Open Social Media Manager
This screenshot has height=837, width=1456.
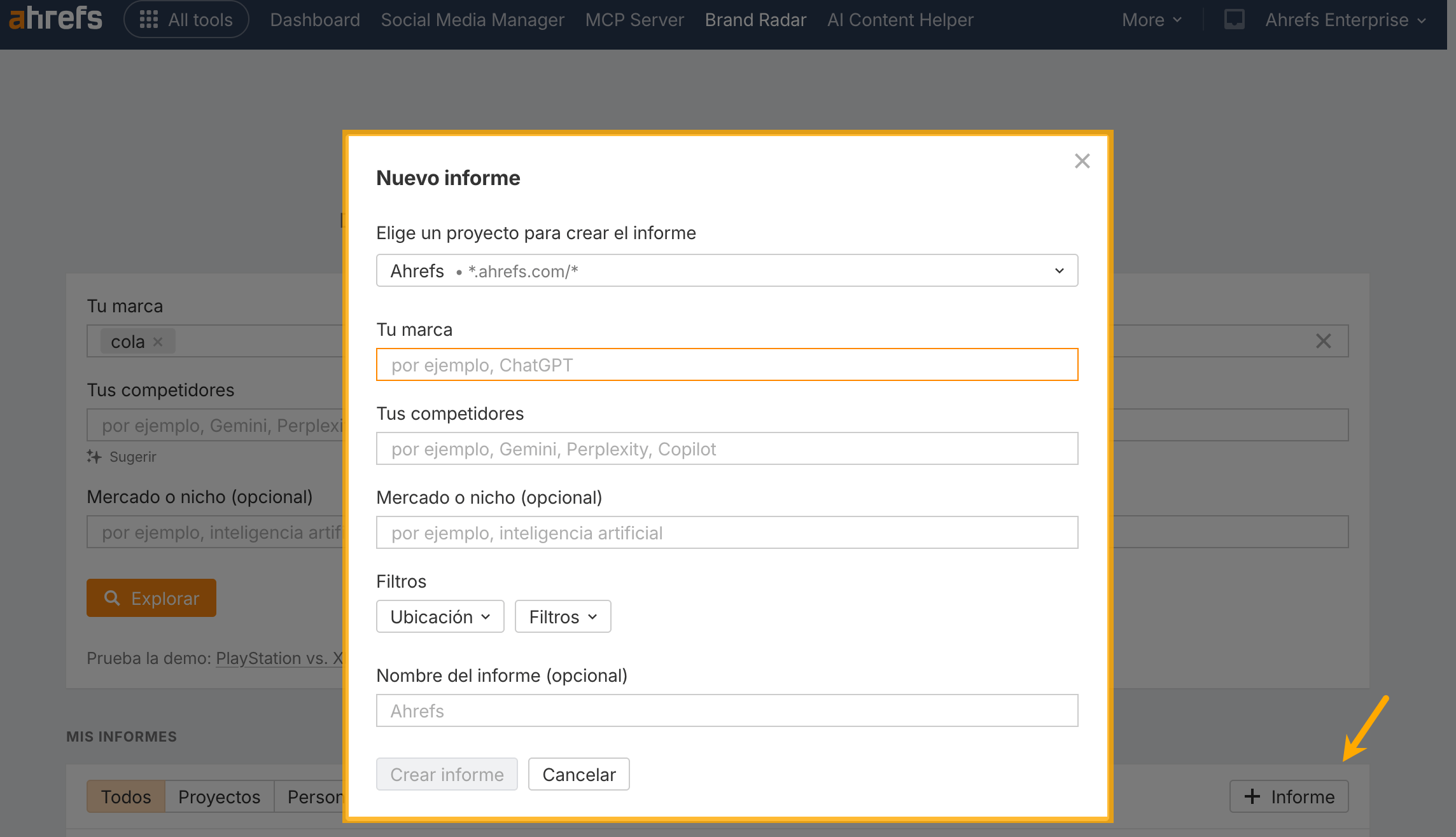pyautogui.click(x=472, y=20)
